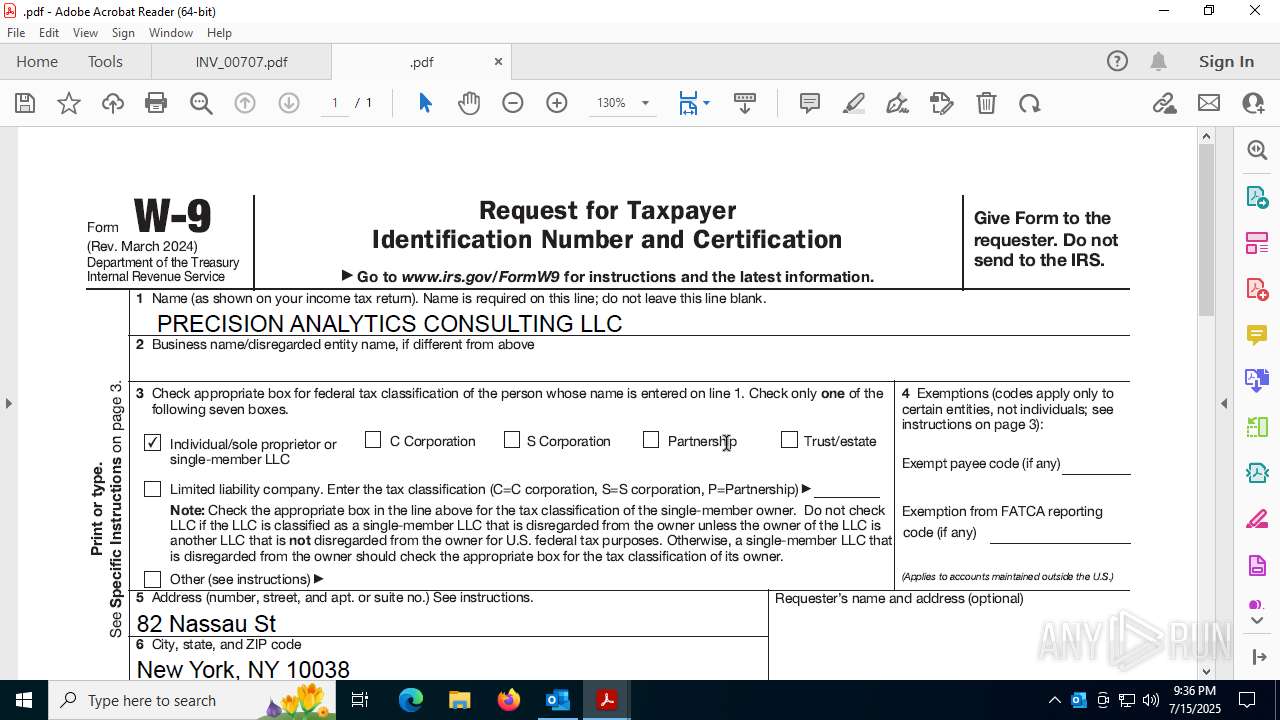Select the highlight text tool
Screen dimensions: 1280x720
tap(854, 103)
